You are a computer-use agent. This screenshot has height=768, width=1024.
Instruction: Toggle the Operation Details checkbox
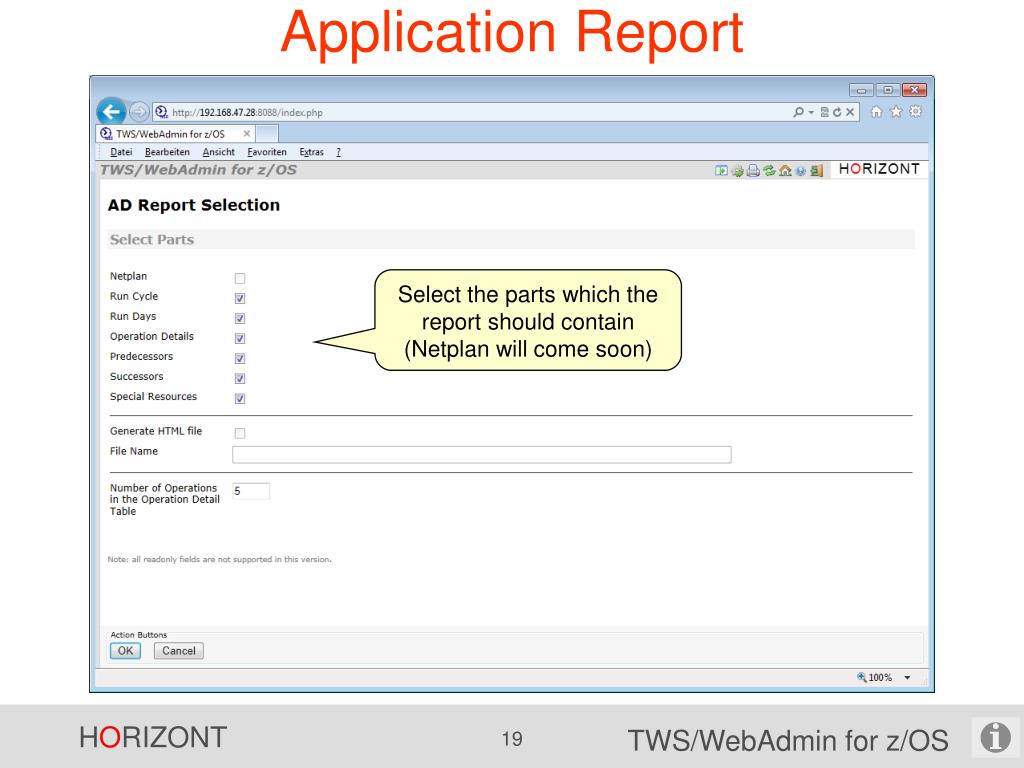point(240,338)
